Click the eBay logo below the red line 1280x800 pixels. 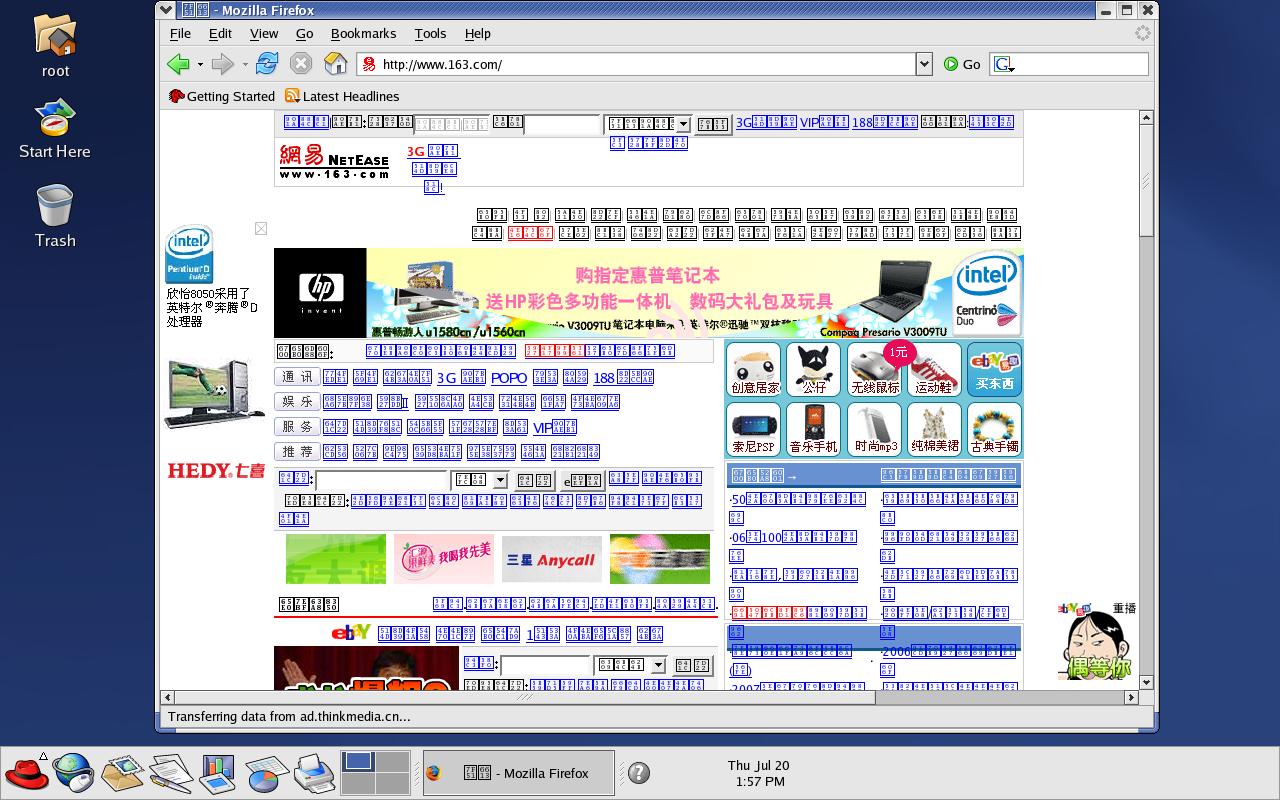click(351, 632)
